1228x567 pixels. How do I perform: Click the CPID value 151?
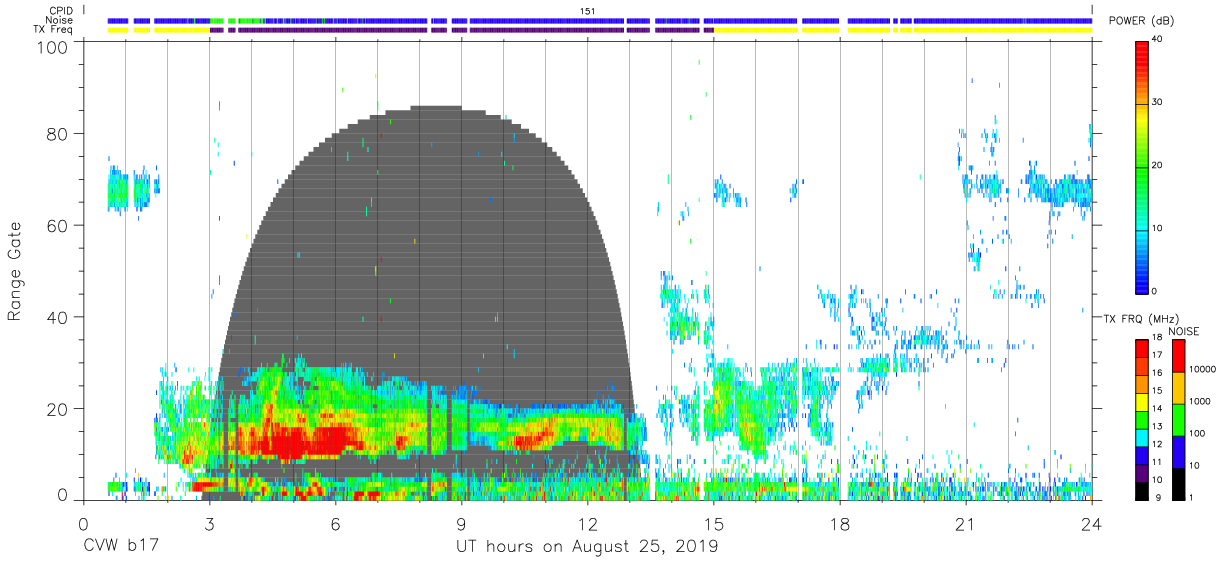click(x=587, y=10)
